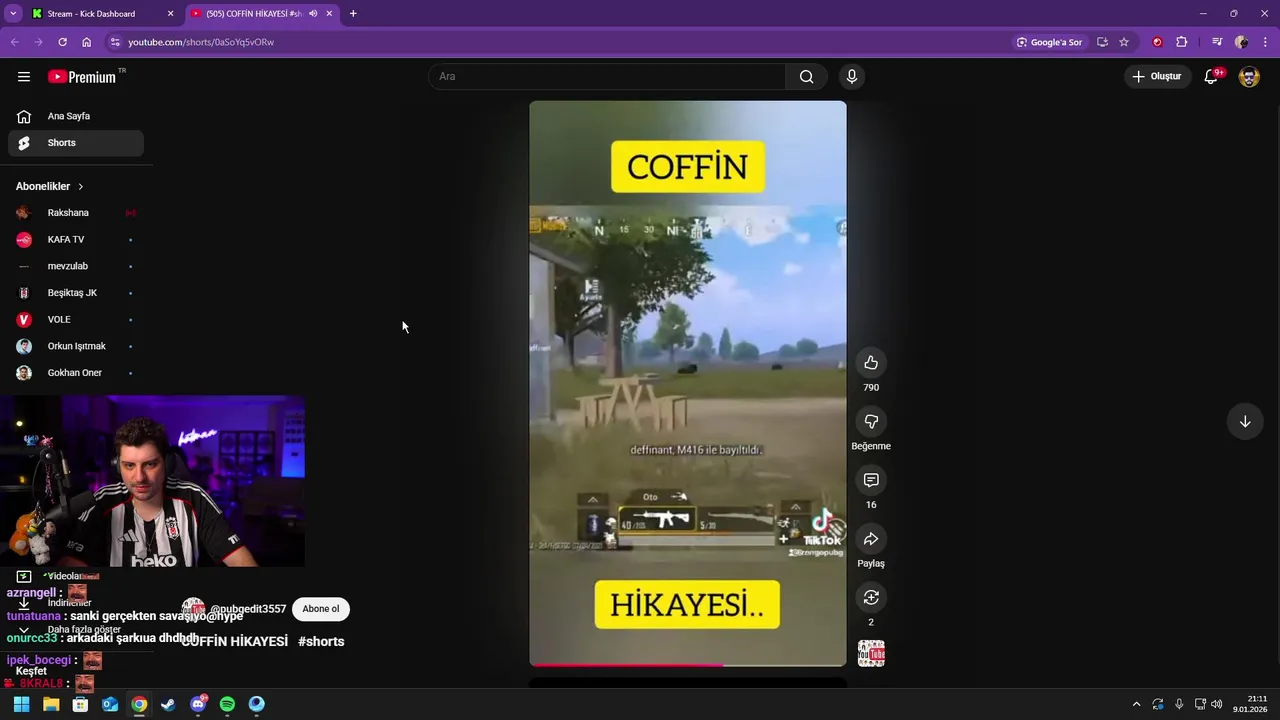Viewport: 1280px width, 720px height.
Task: Go back in browser history
Action: tap(14, 42)
